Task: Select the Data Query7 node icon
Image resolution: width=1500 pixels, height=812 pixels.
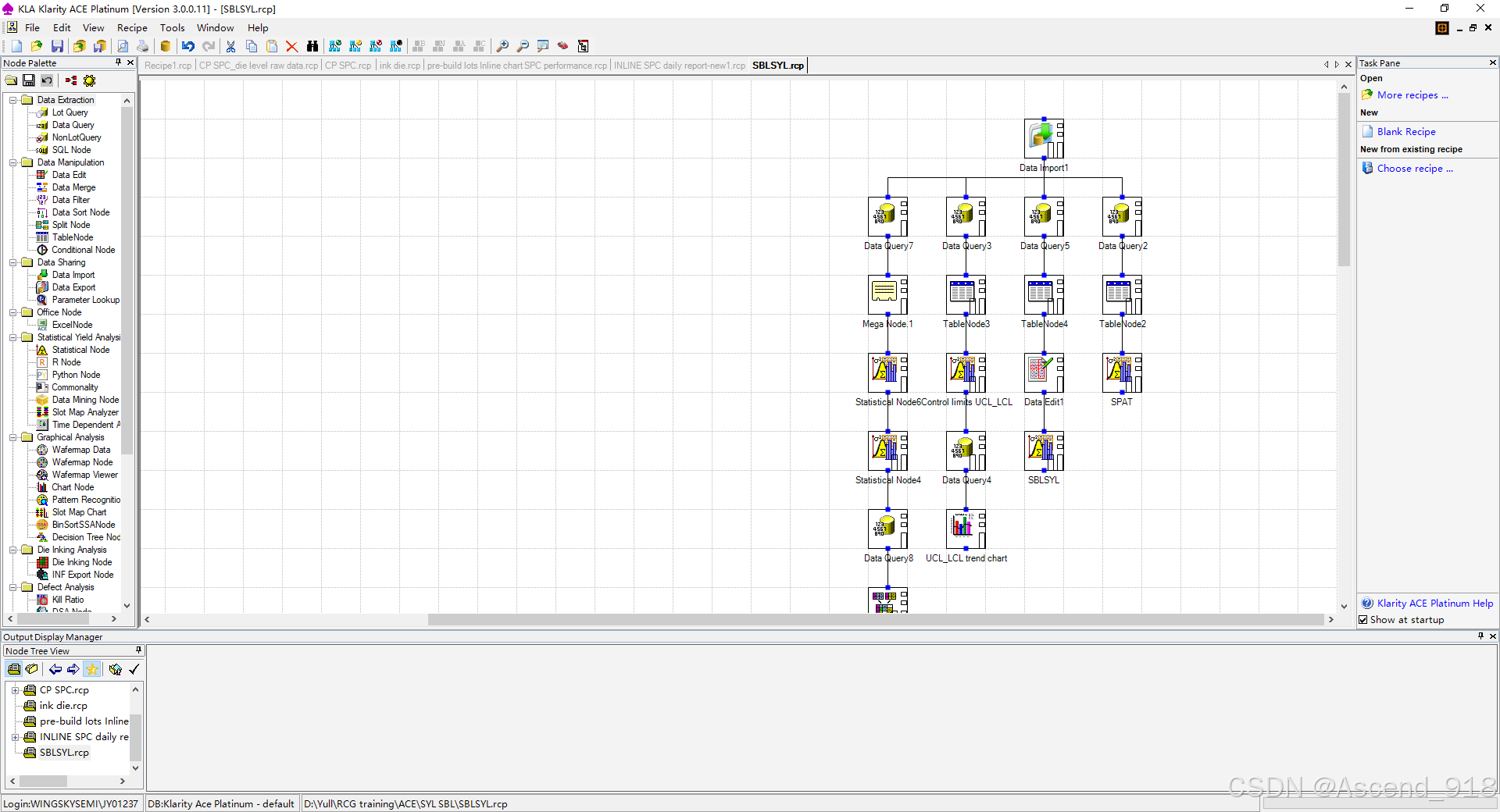Action: click(887, 217)
